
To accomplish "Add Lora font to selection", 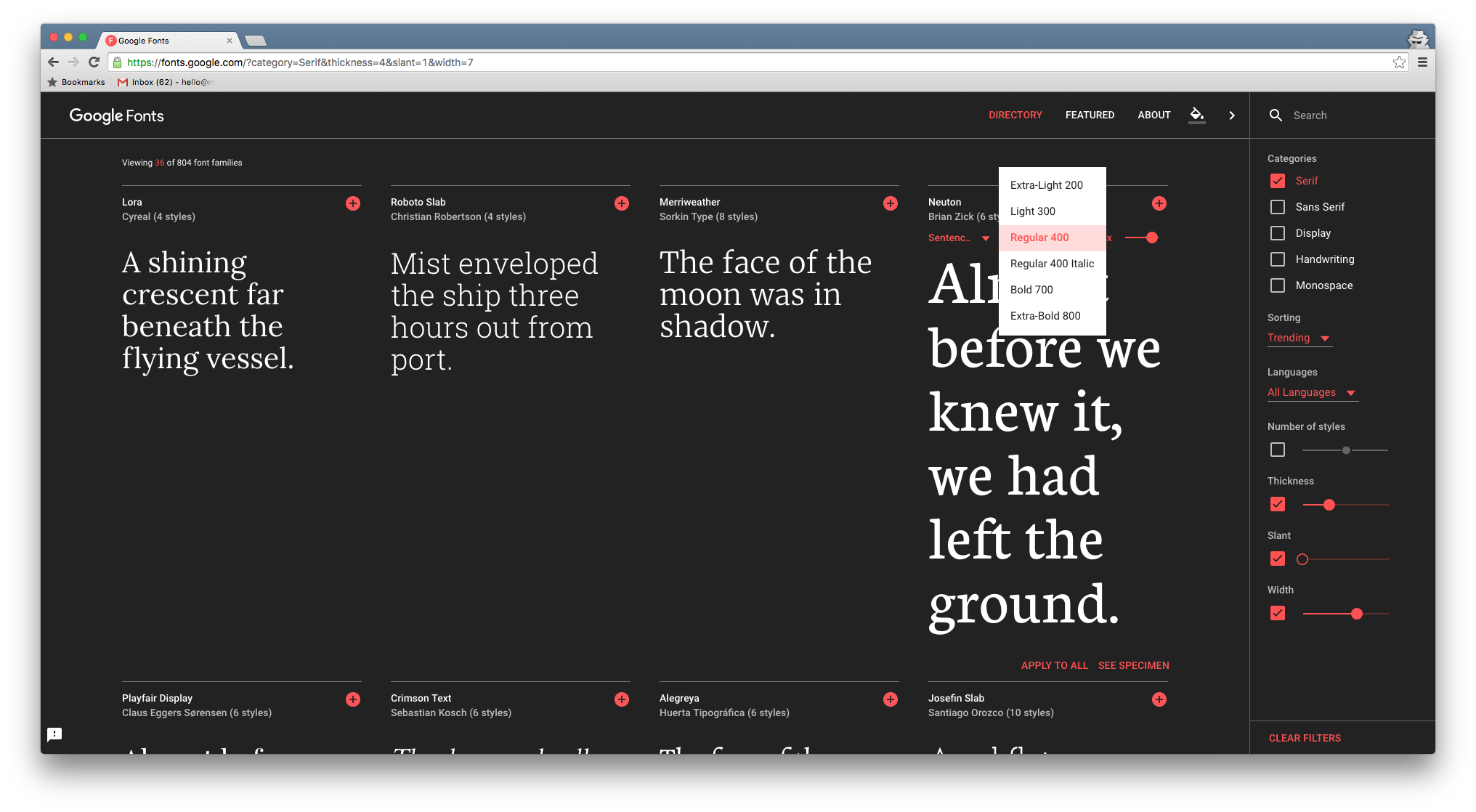I will (353, 203).
